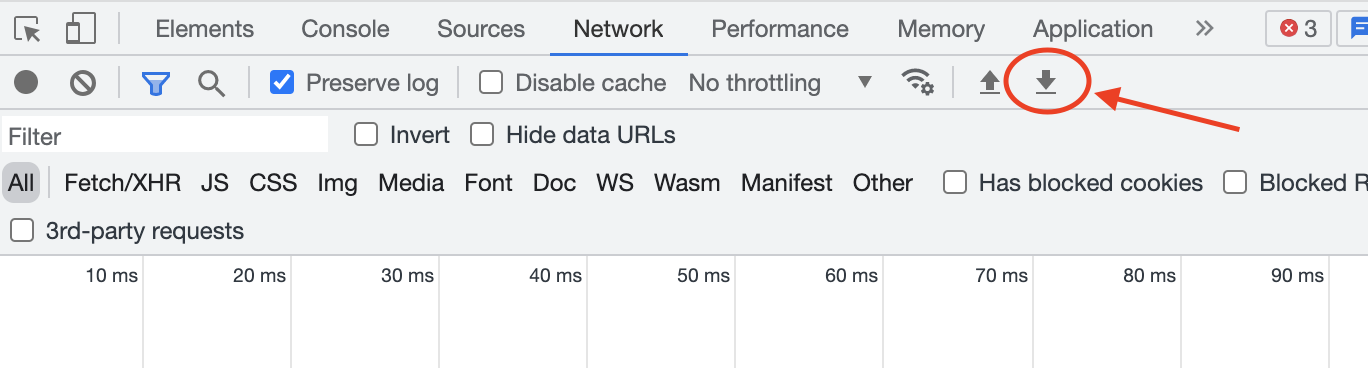Uncheck the Preserve log checkbox
1368x368 pixels.
point(282,82)
